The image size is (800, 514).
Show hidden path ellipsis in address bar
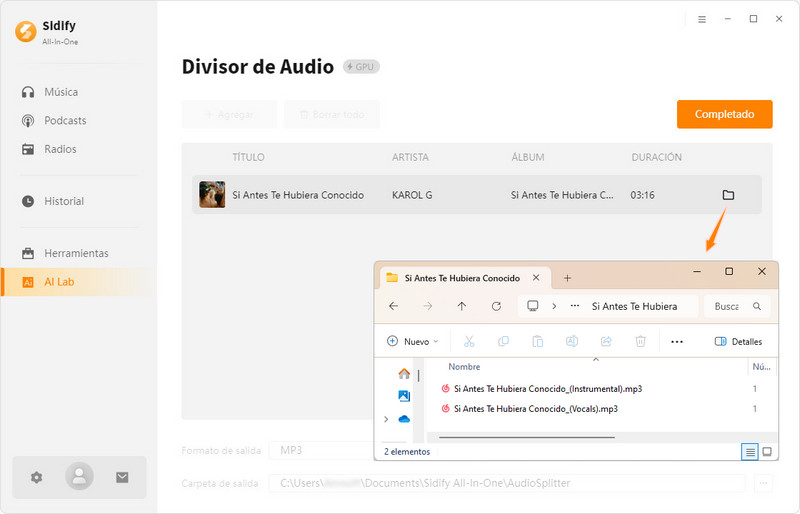point(575,306)
